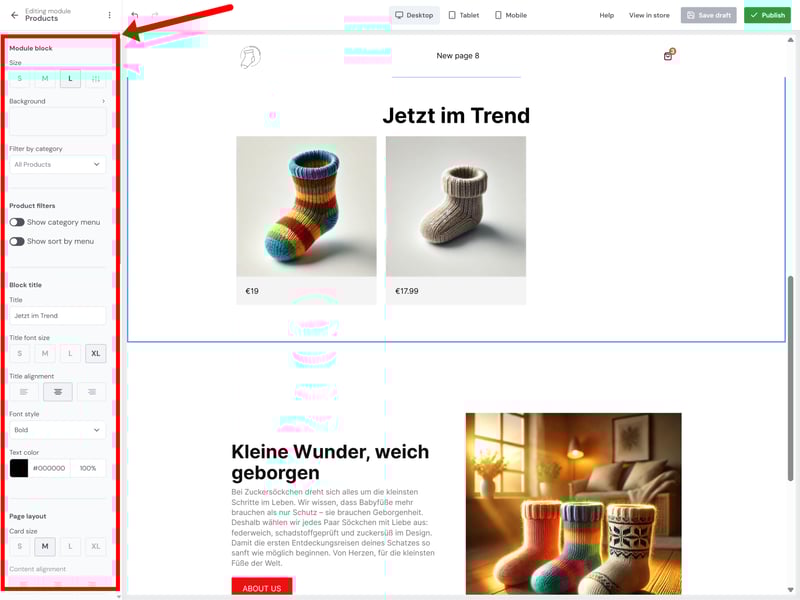The height and width of the screenshot is (600, 800).
Task: Switch to Tablet preview
Action: click(x=464, y=15)
